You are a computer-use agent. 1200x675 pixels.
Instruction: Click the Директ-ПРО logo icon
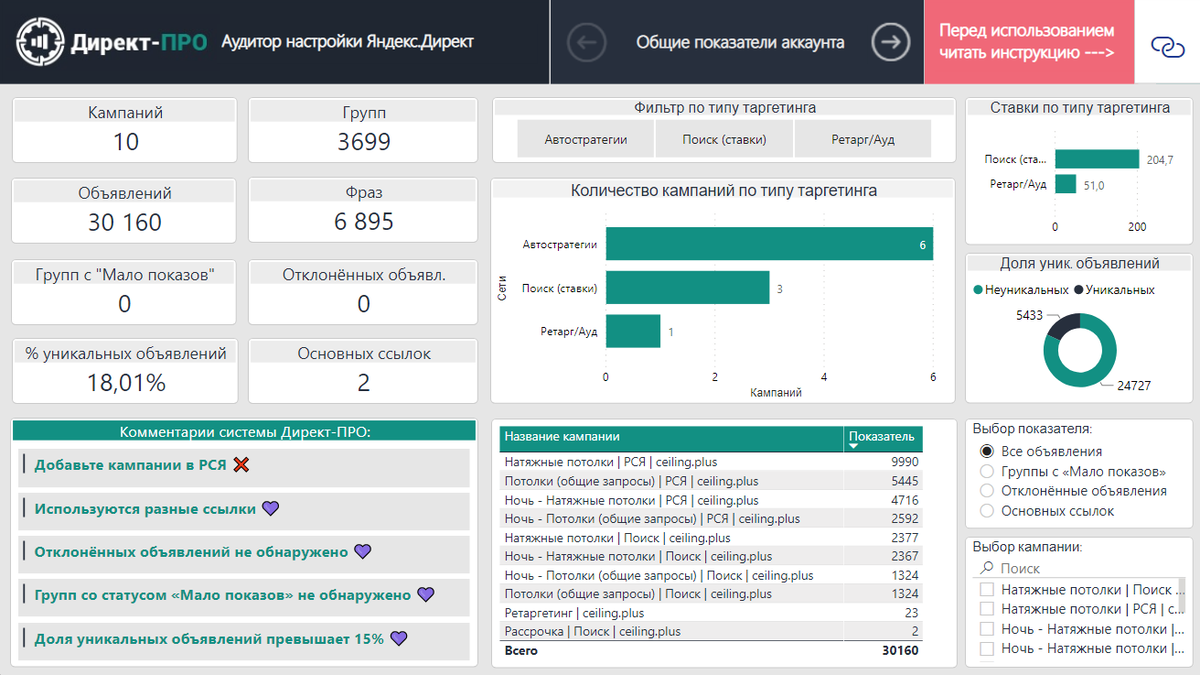coord(39,42)
